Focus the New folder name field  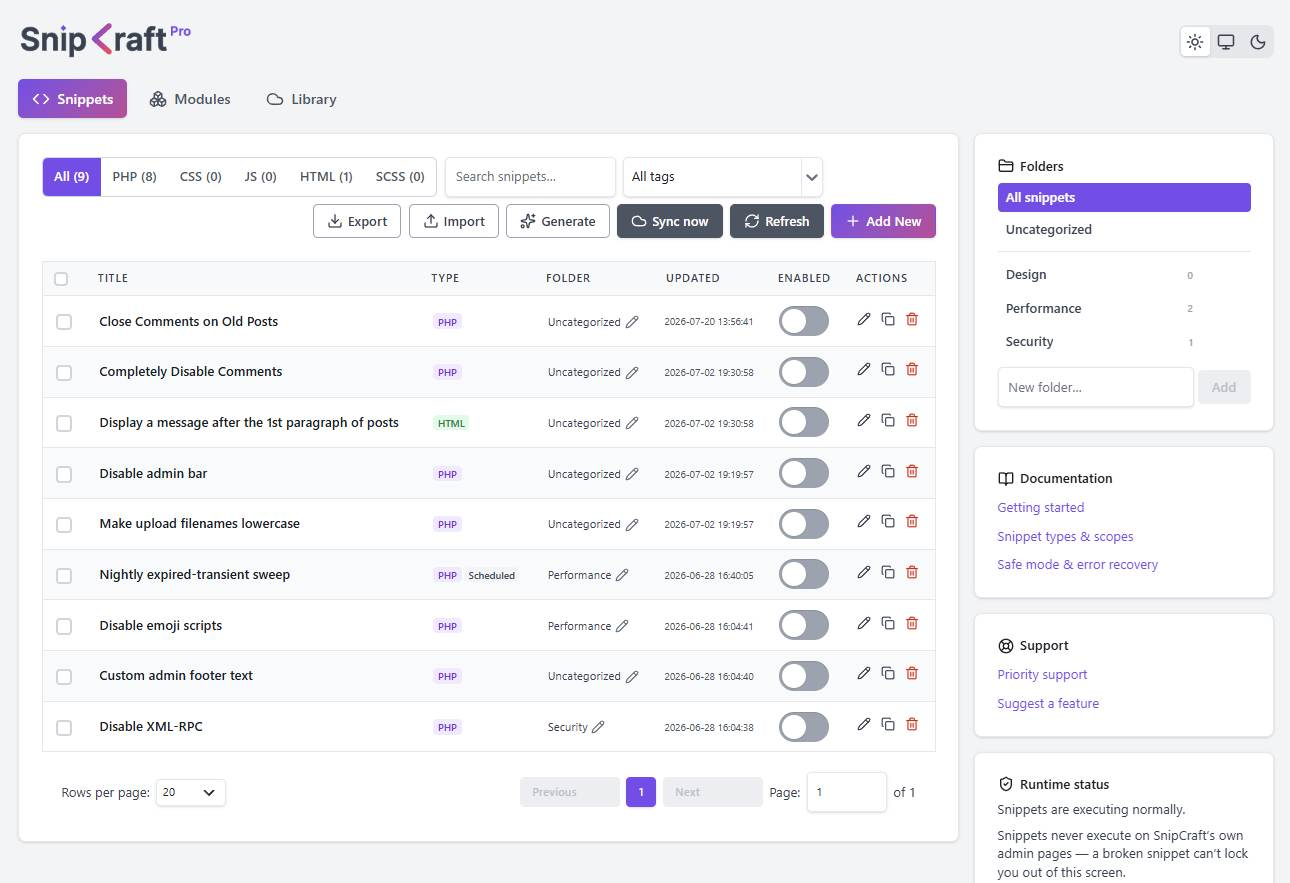[x=1095, y=387]
